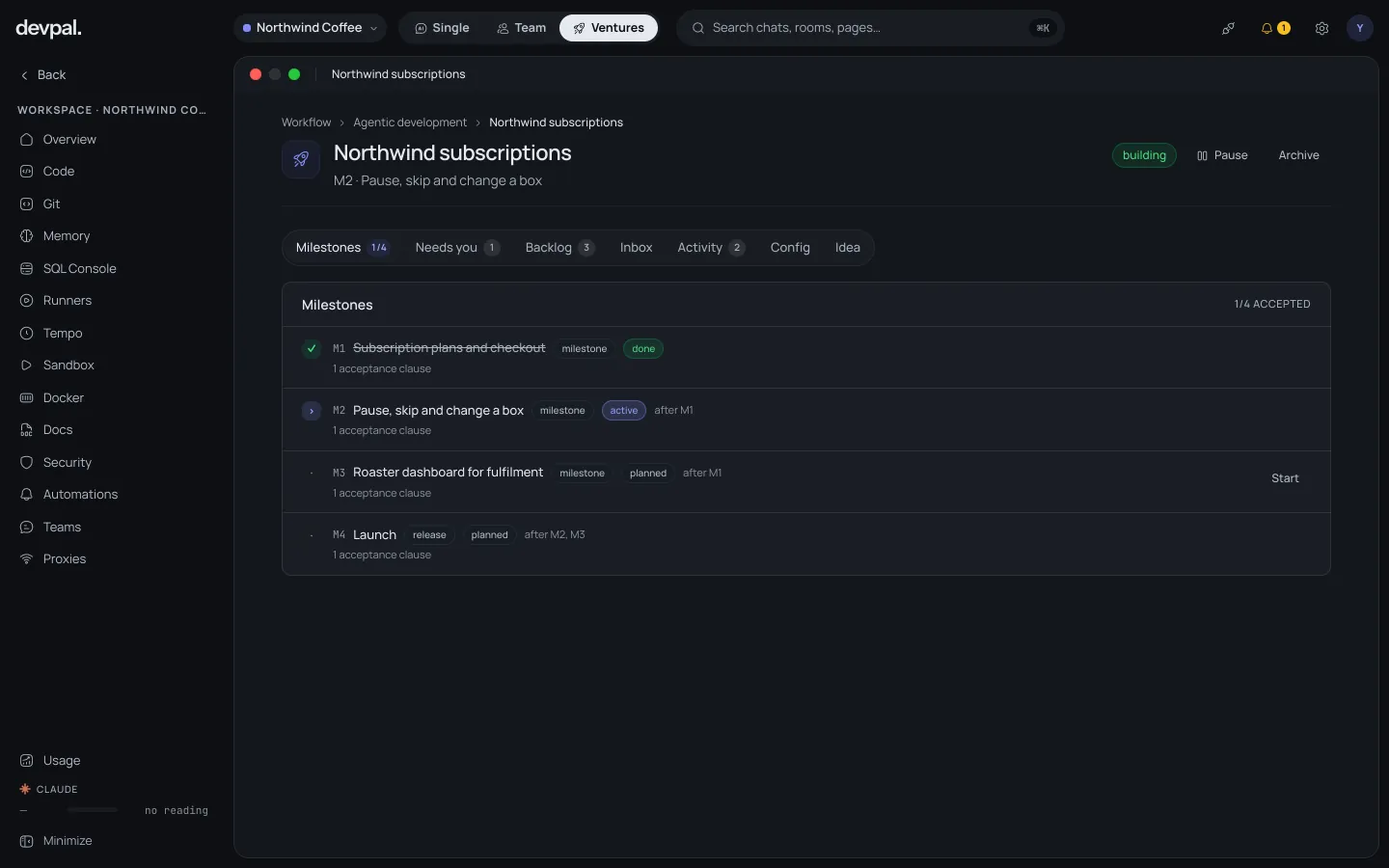Open the SQL Console icon

tap(27, 269)
